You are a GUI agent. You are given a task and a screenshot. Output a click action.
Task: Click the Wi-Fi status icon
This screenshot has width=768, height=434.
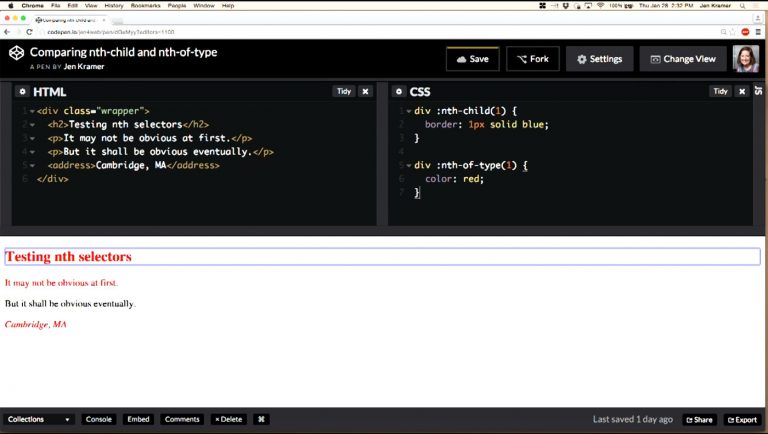click(x=600, y=5)
